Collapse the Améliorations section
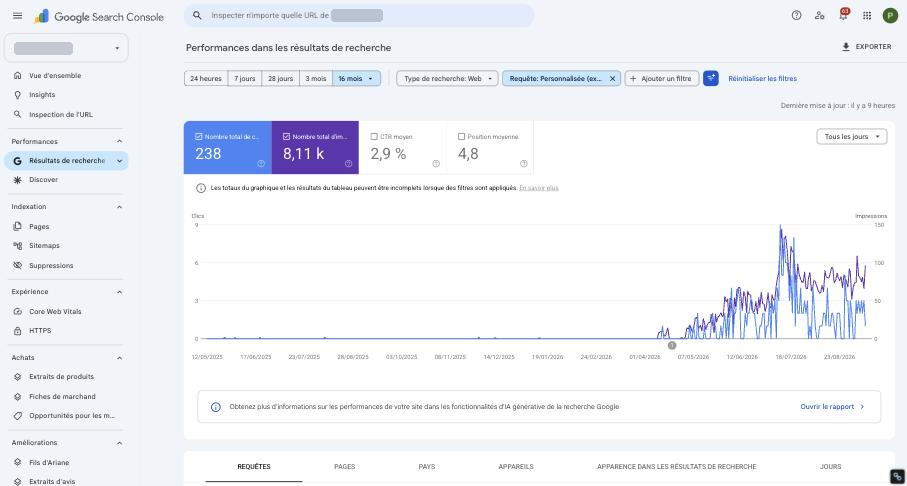 (x=119, y=443)
